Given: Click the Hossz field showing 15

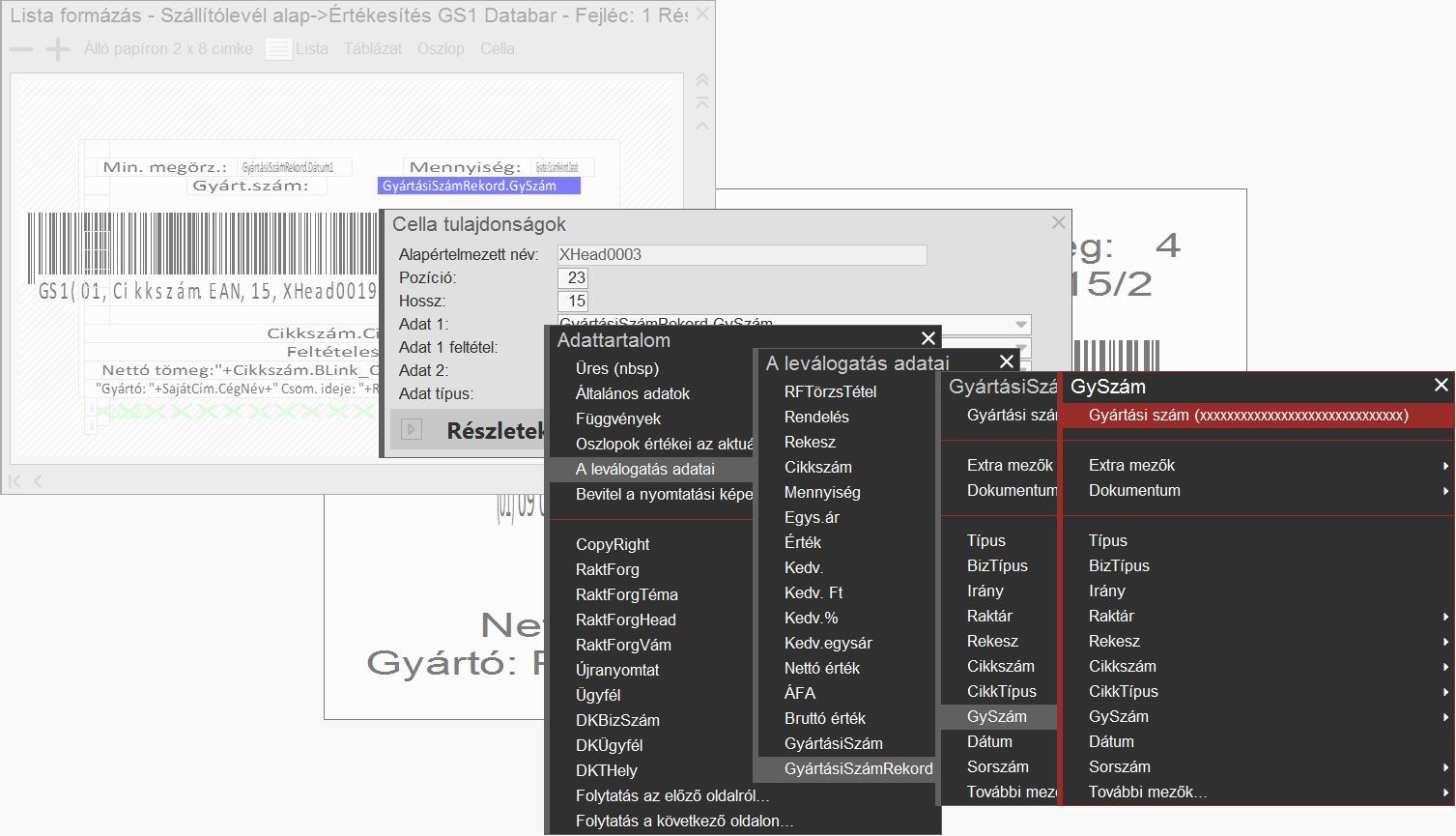Looking at the screenshot, I should pos(573,302).
